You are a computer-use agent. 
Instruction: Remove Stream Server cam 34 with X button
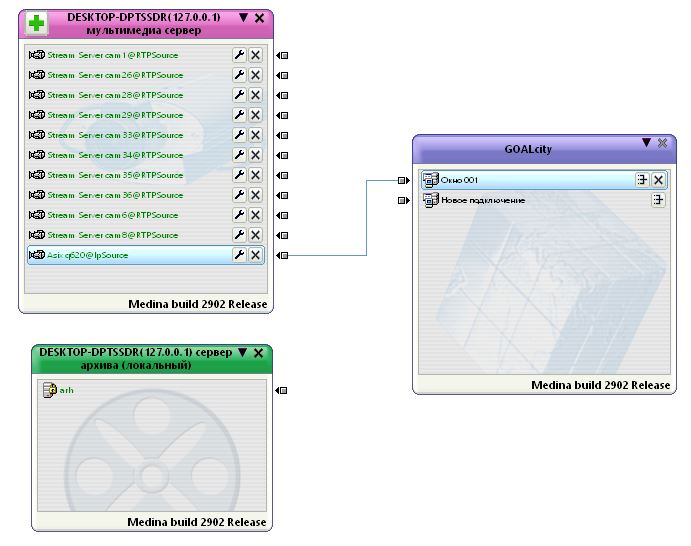(x=255, y=155)
